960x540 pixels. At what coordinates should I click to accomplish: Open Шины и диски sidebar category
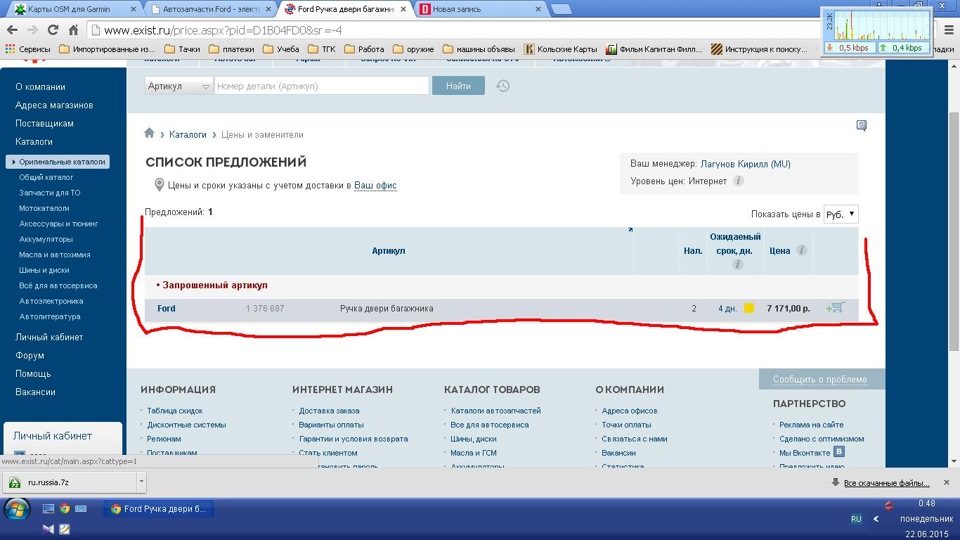click(x=44, y=270)
